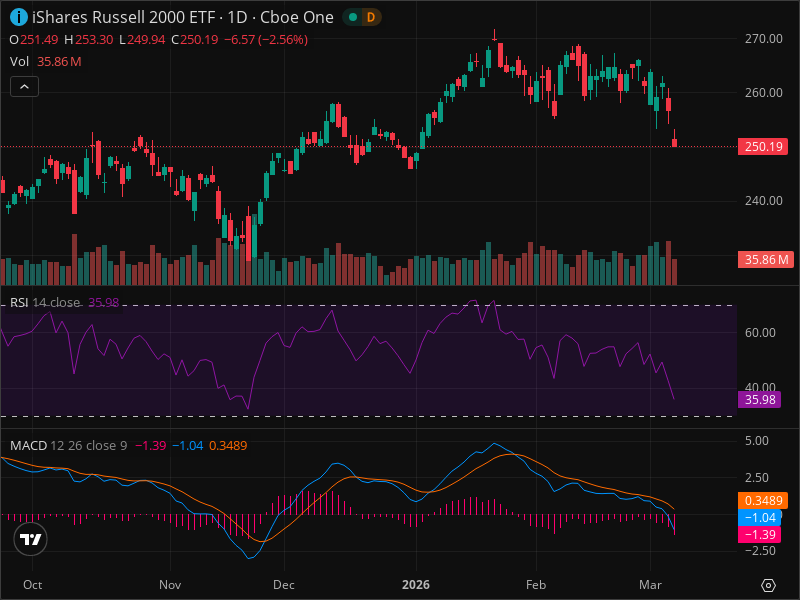This screenshot has height=600, width=800.
Task: Click the Nov date on time axis
Action: tap(170, 585)
